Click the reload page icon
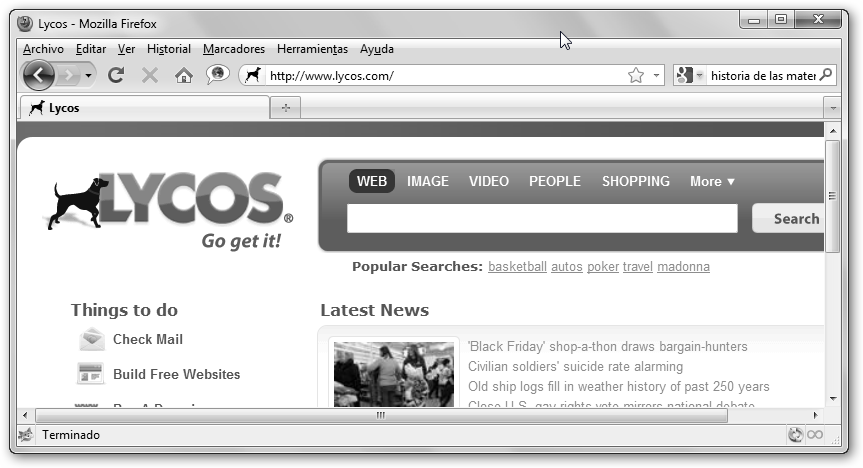 (x=116, y=75)
